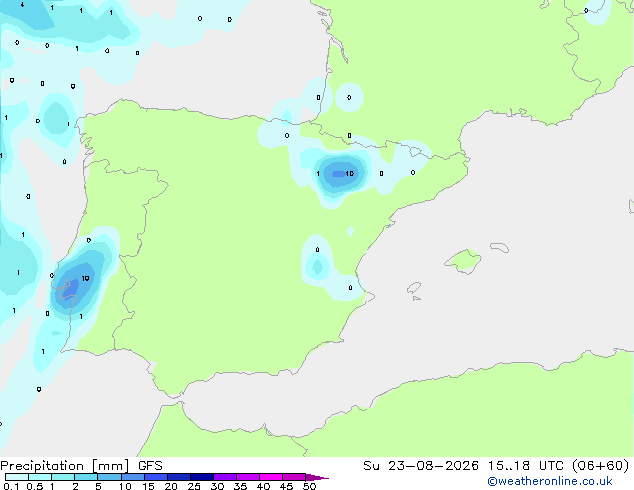Click the 'GFS' model label

coord(150,466)
